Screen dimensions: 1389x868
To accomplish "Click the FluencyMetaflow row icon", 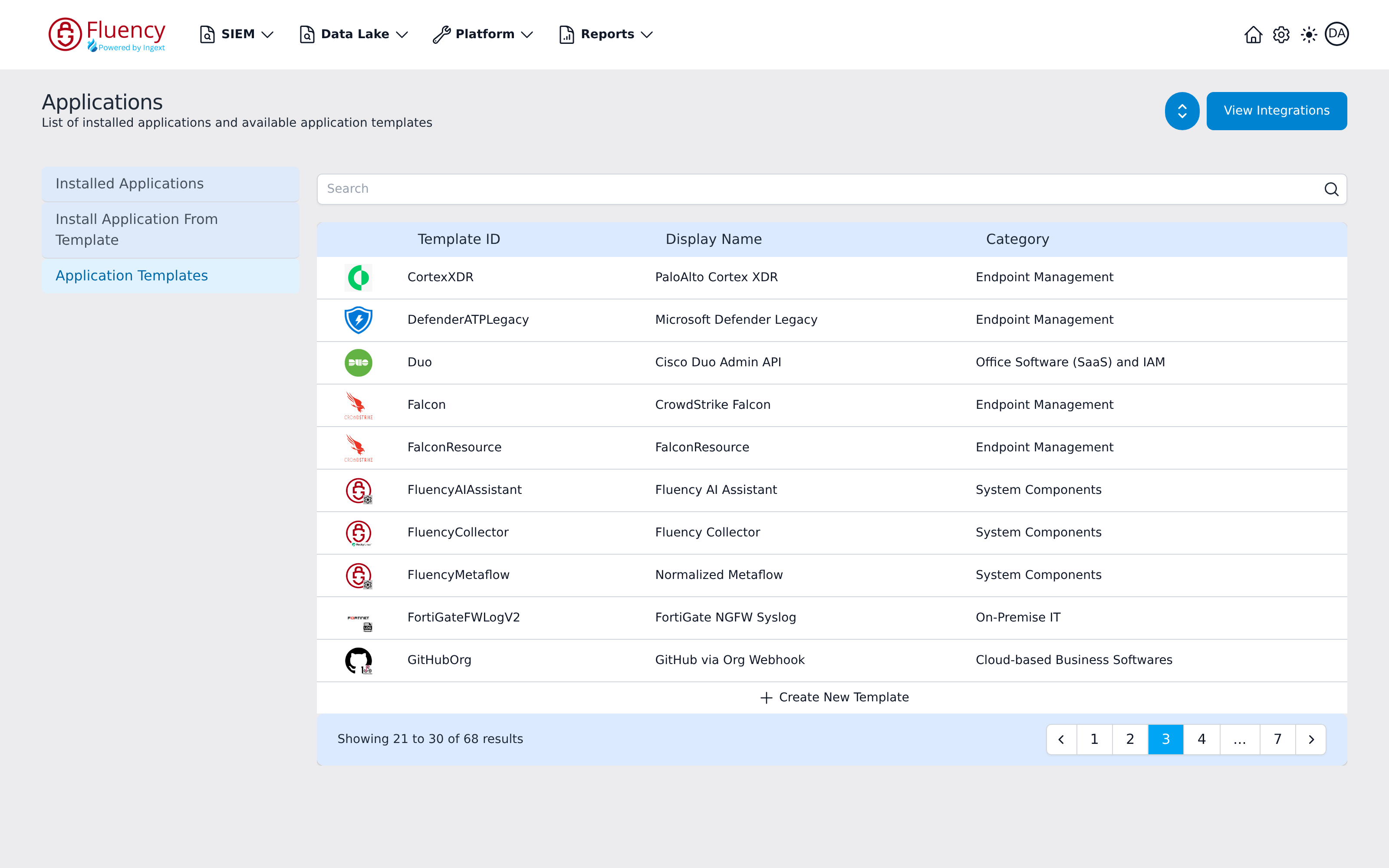I will (x=358, y=575).
